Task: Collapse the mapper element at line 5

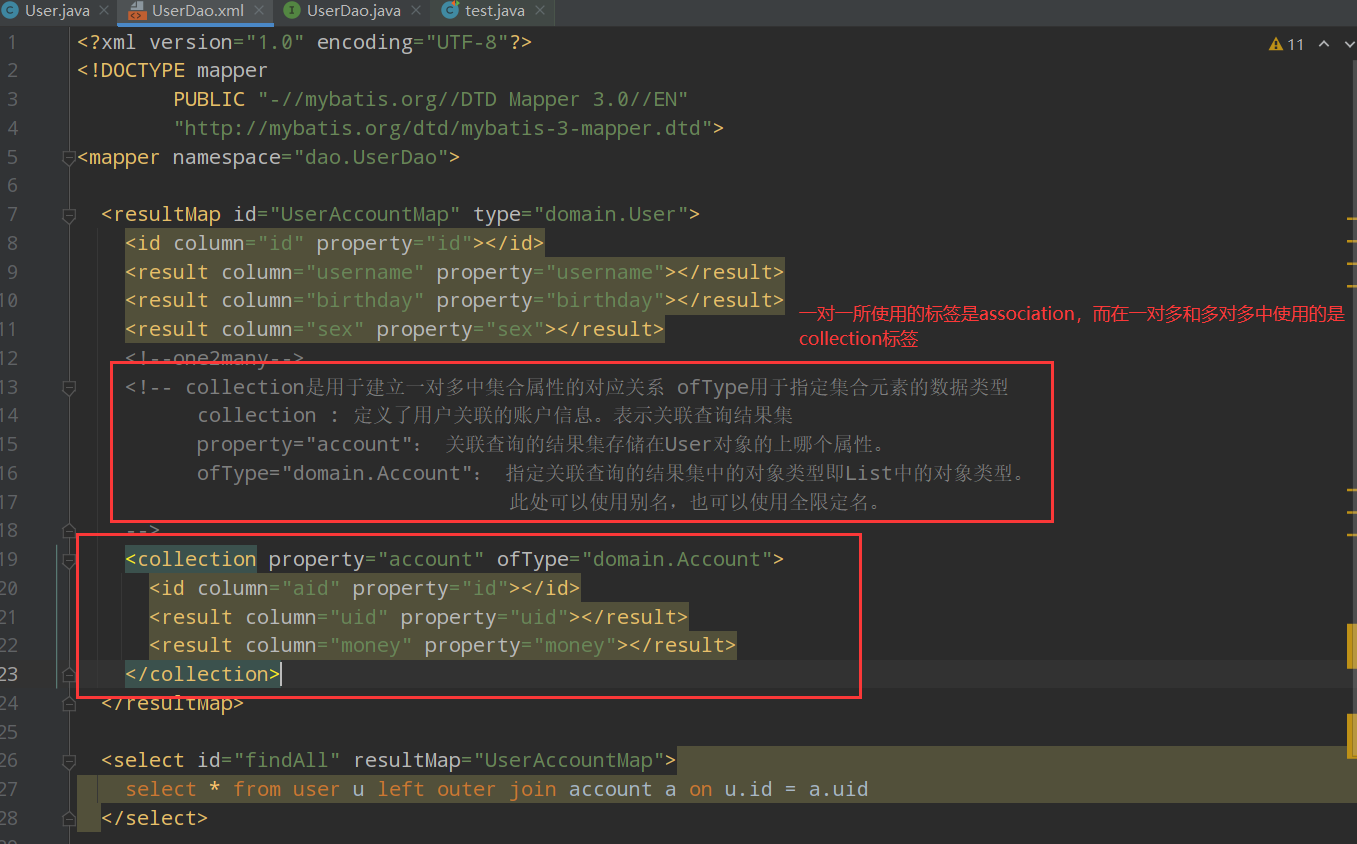Action: coord(69,157)
